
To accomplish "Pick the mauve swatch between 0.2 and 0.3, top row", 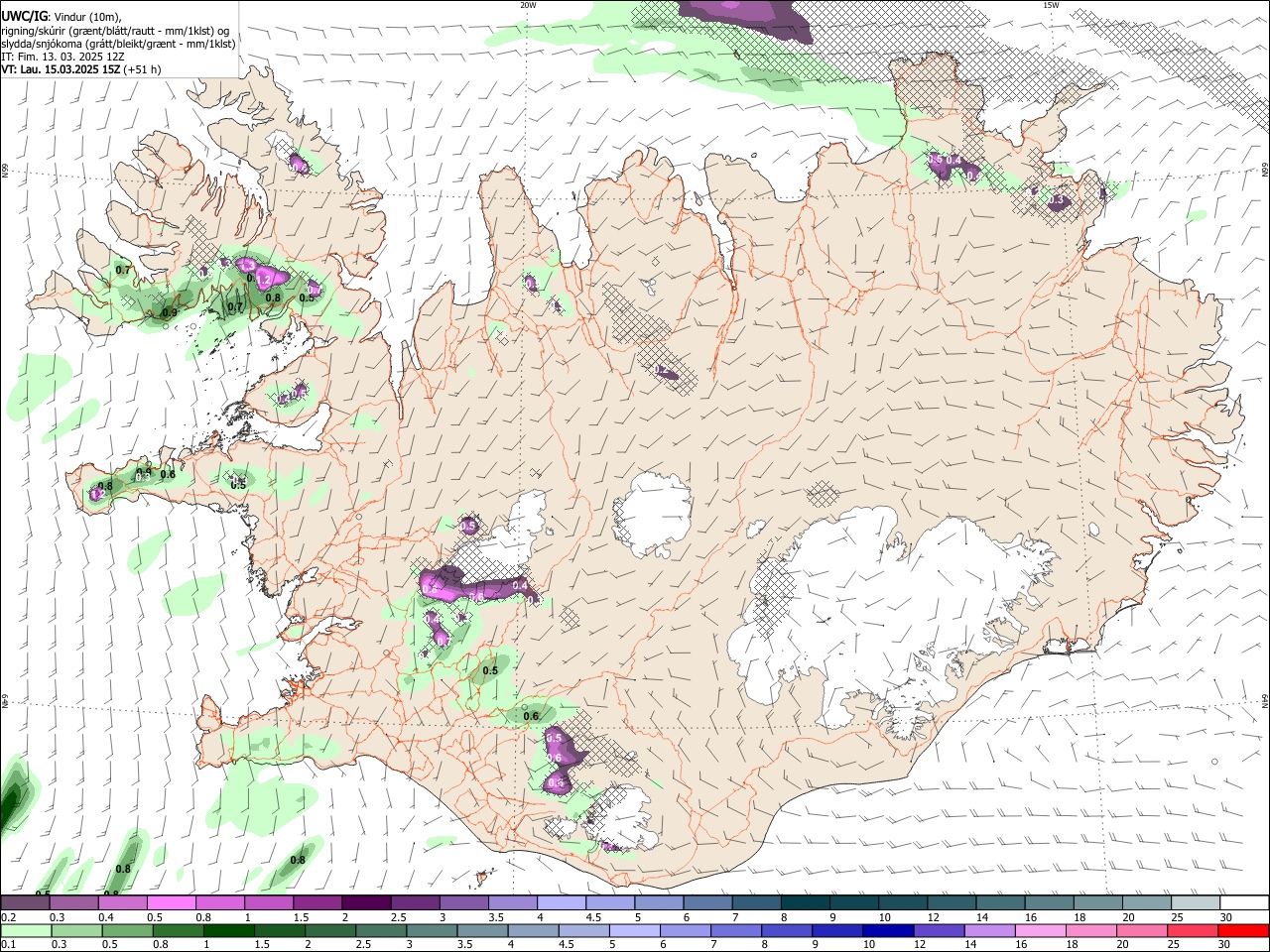I will 25,902.
